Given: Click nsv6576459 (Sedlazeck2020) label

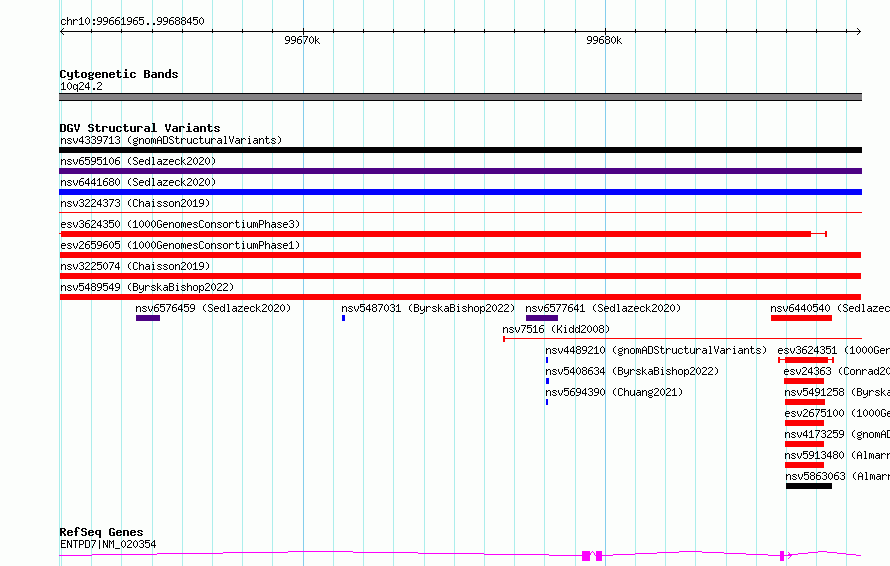Looking at the screenshot, I should pyautogui.click(x=213, y=308).
